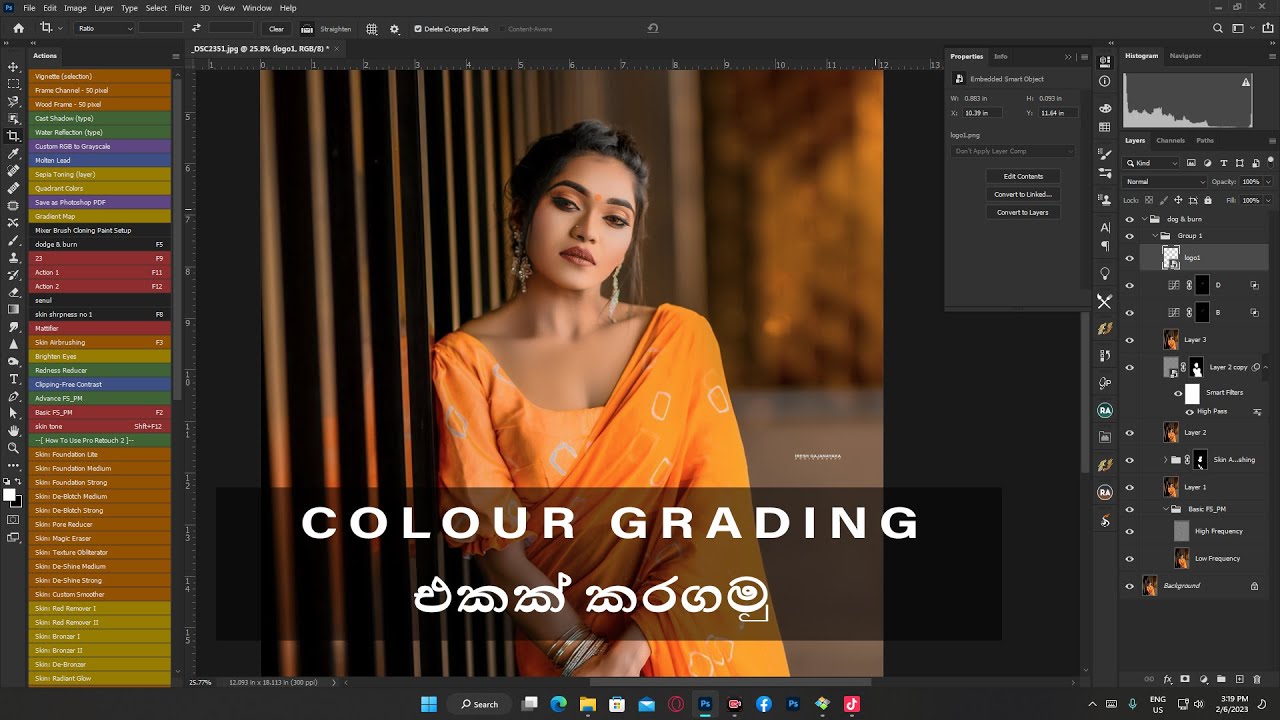This screenshot has height=720, width=1280.
Task: Hide the dog & burn group
Action: tap(1130, 219)
